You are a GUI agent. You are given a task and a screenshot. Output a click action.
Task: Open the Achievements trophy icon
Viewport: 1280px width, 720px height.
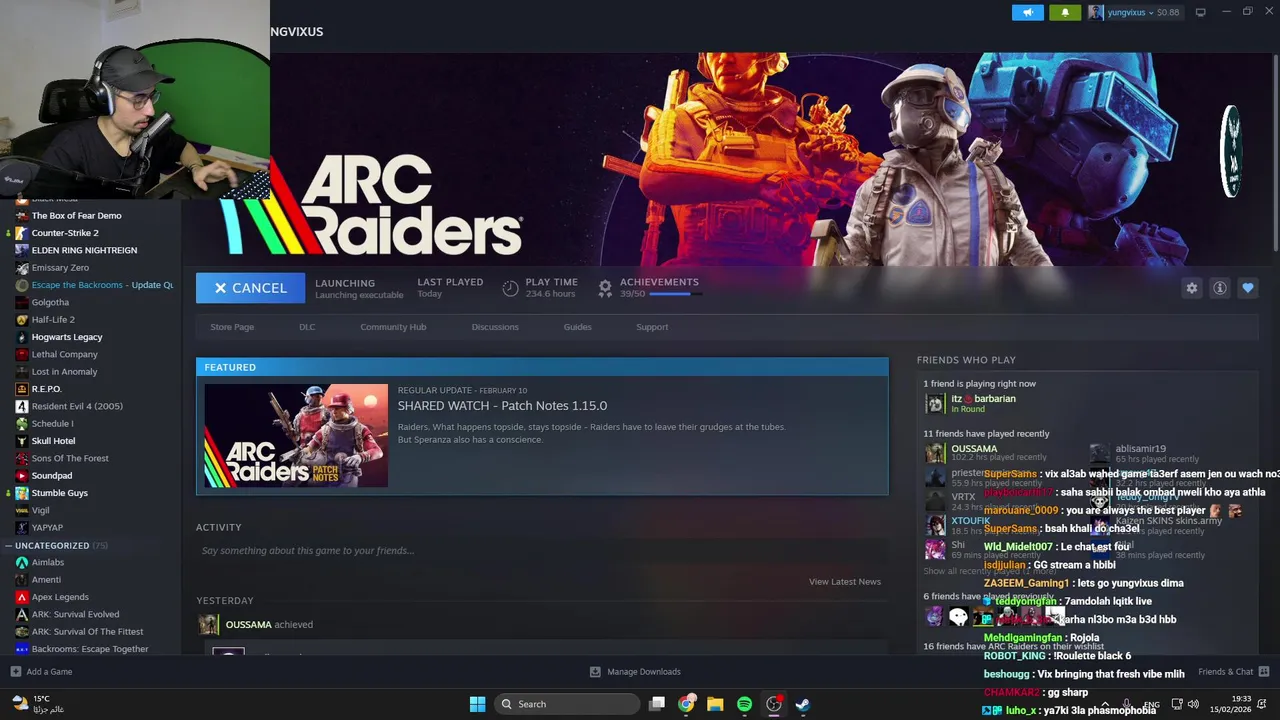click(605, 288)
